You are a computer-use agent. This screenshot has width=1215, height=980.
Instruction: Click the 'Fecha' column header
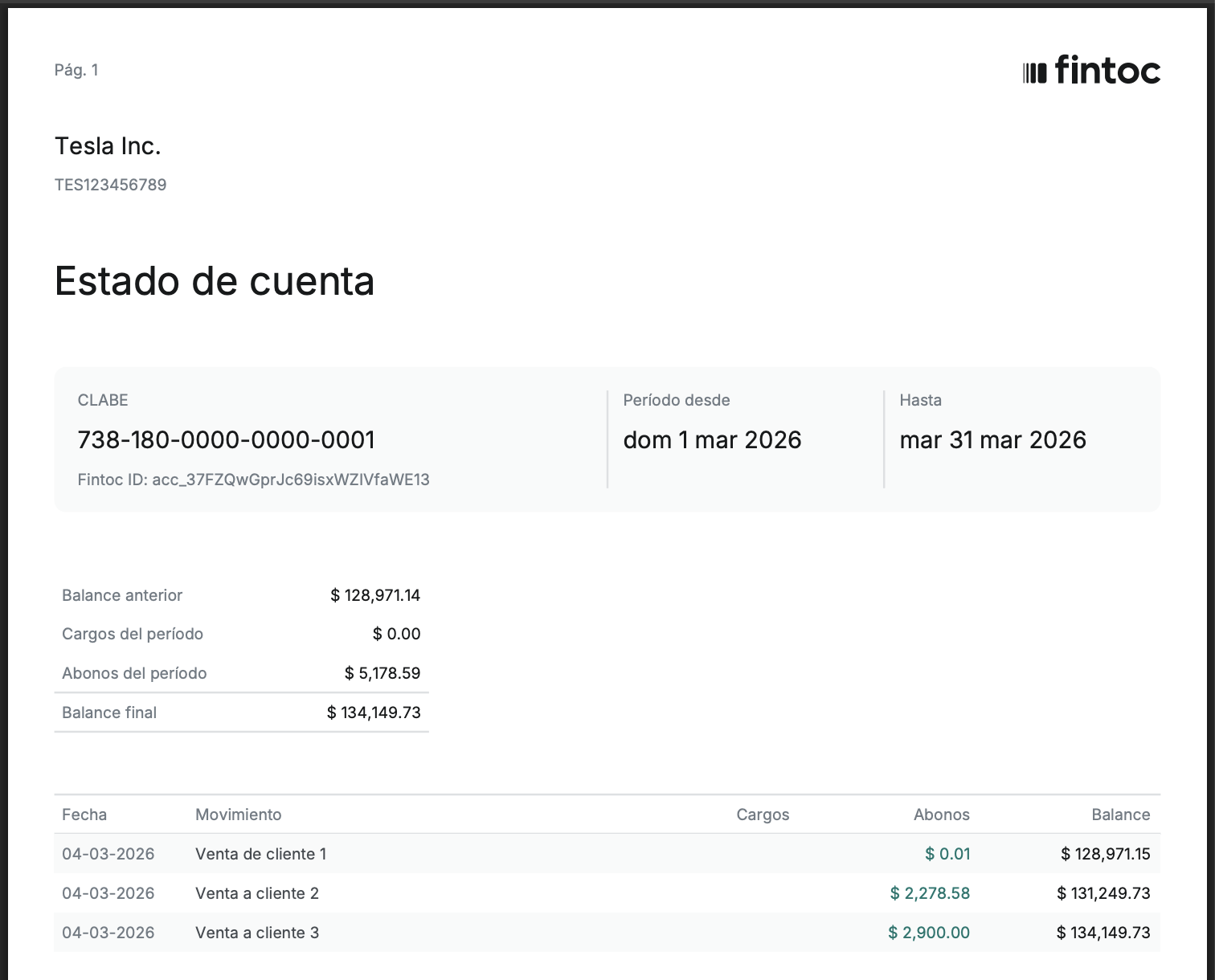(84, 815)
